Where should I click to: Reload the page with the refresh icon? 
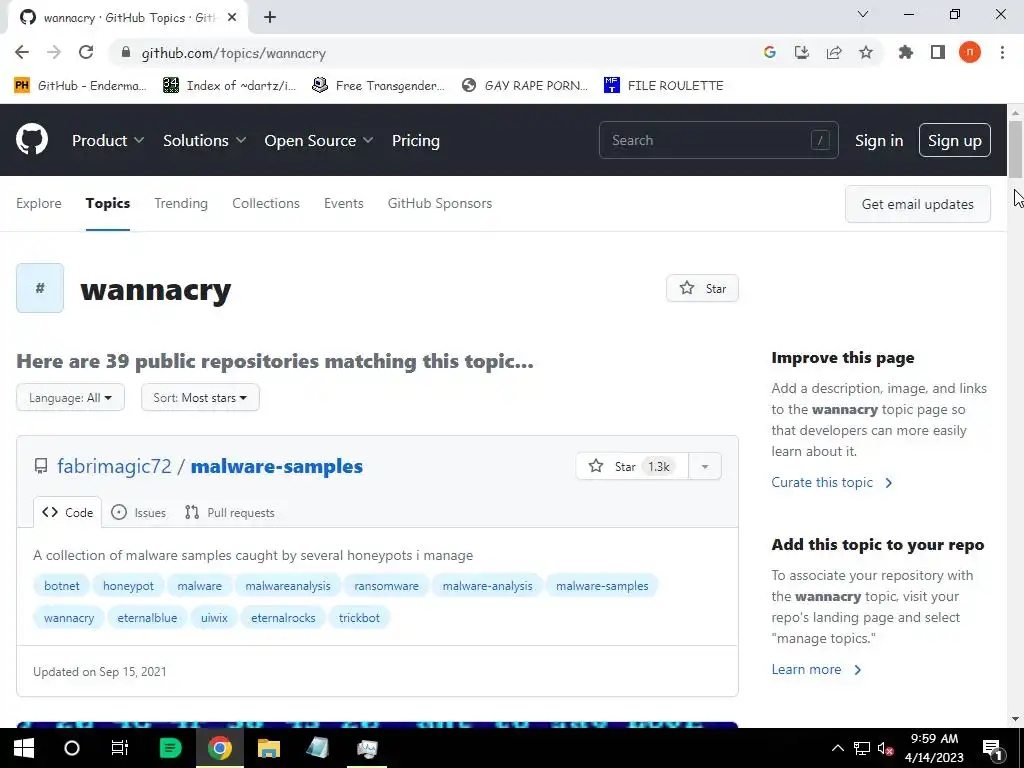tap(86, 53)
